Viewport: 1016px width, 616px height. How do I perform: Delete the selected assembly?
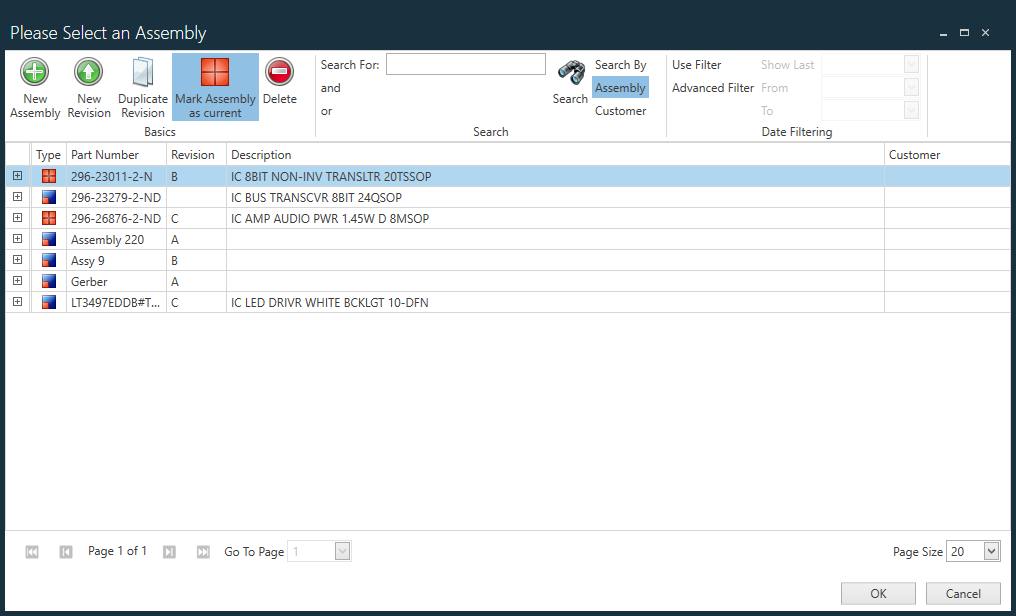tap(279, 86)
